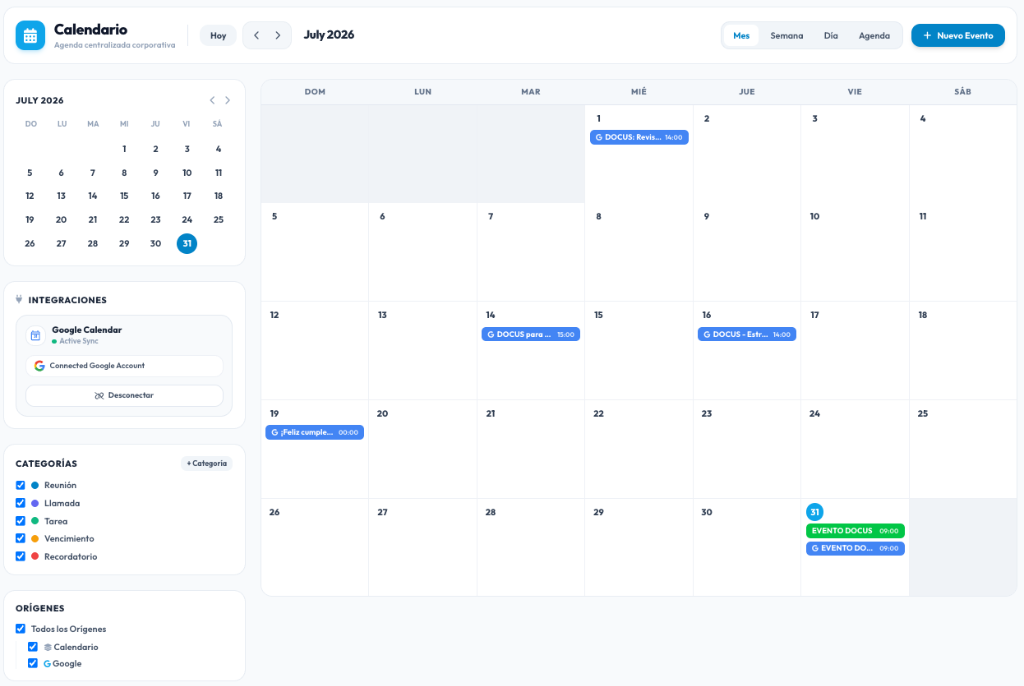Viewport: 1024px width, 686px height.
Task: Click the stack icon beside Calendario origin
Action: [48, 647]
